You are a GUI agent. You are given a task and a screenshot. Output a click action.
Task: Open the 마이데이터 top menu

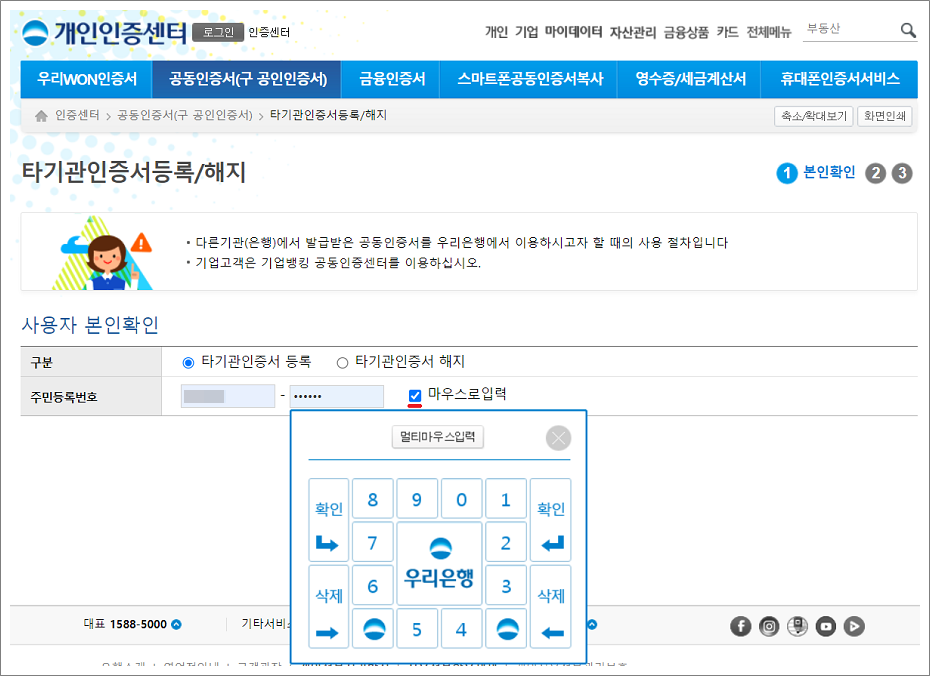573,32
